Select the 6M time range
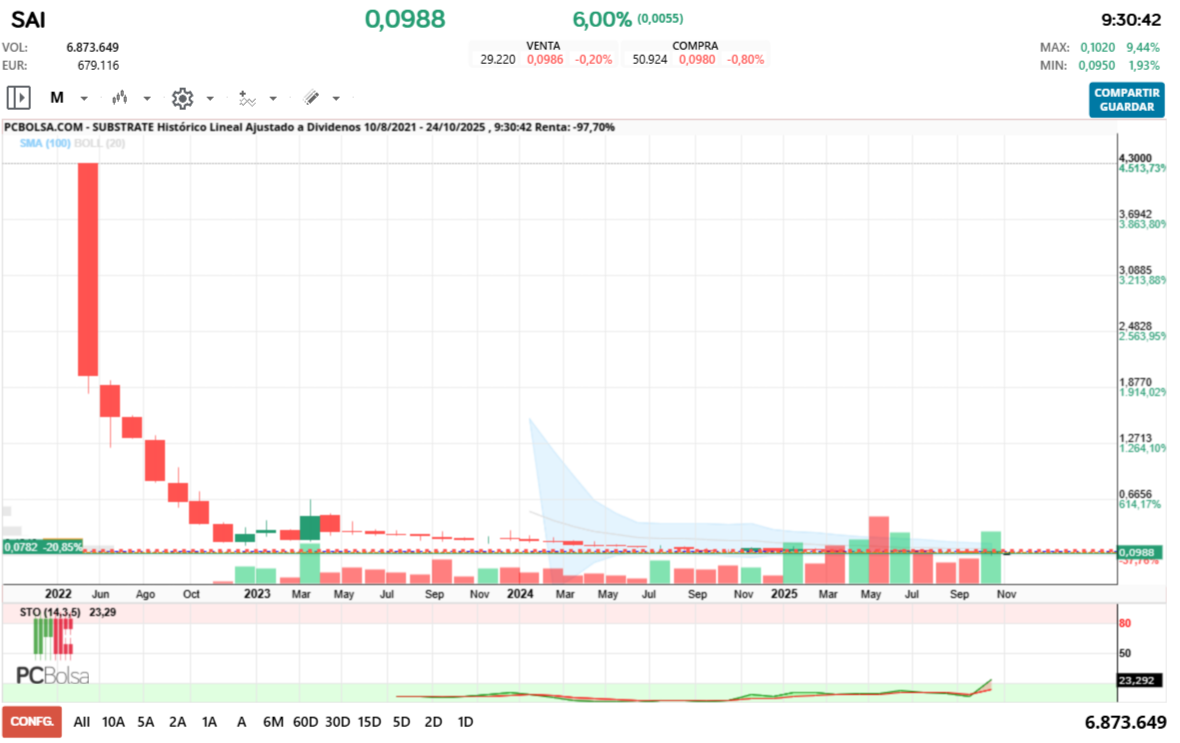 tap(273, 722)
